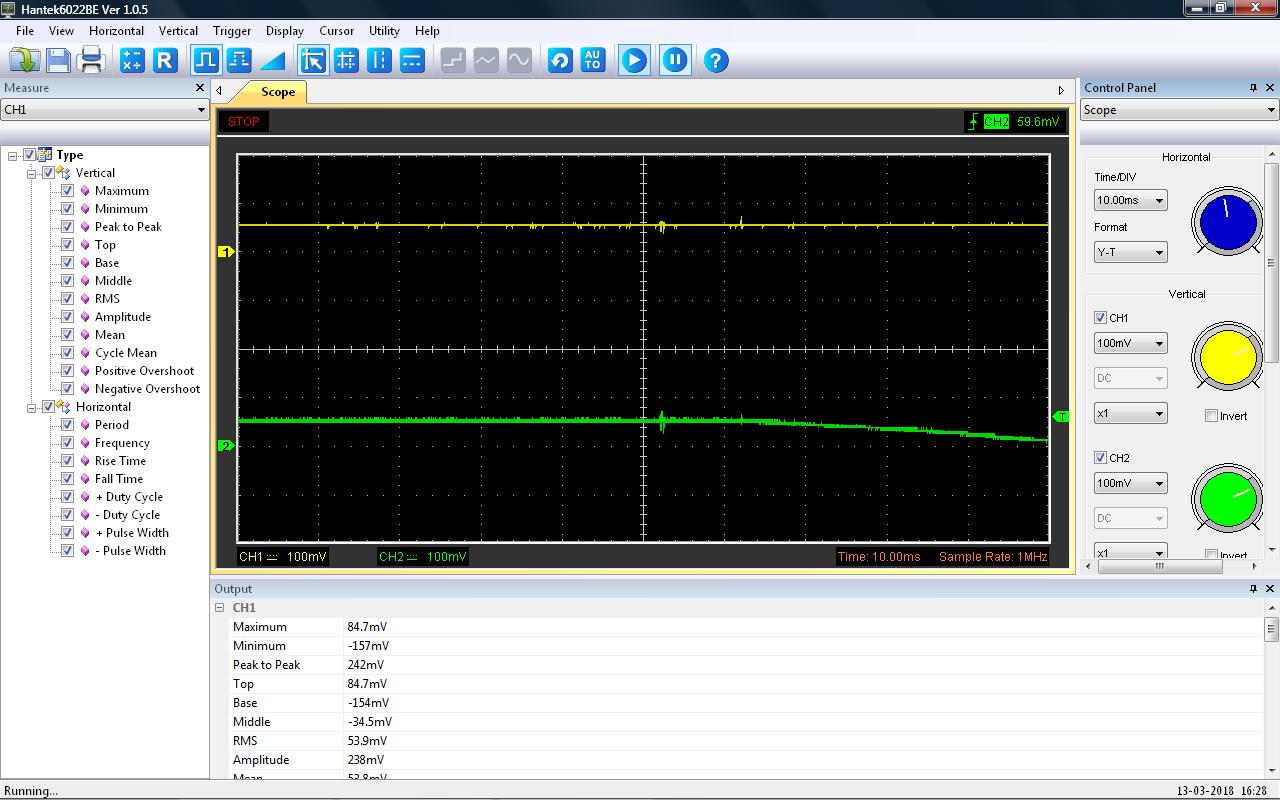The image size is (1280, 800).
Task: Enable Invert for CH1
Action: (x=1211, y=416)
